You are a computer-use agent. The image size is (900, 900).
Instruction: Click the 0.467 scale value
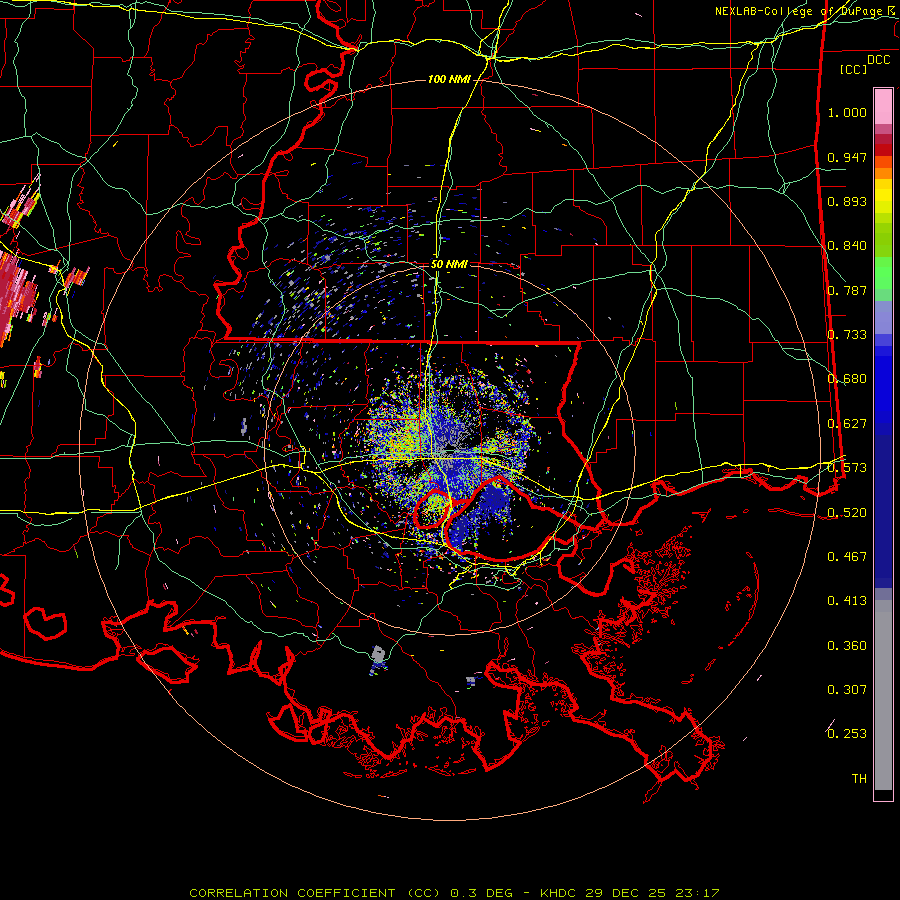[x=847, y=557]
